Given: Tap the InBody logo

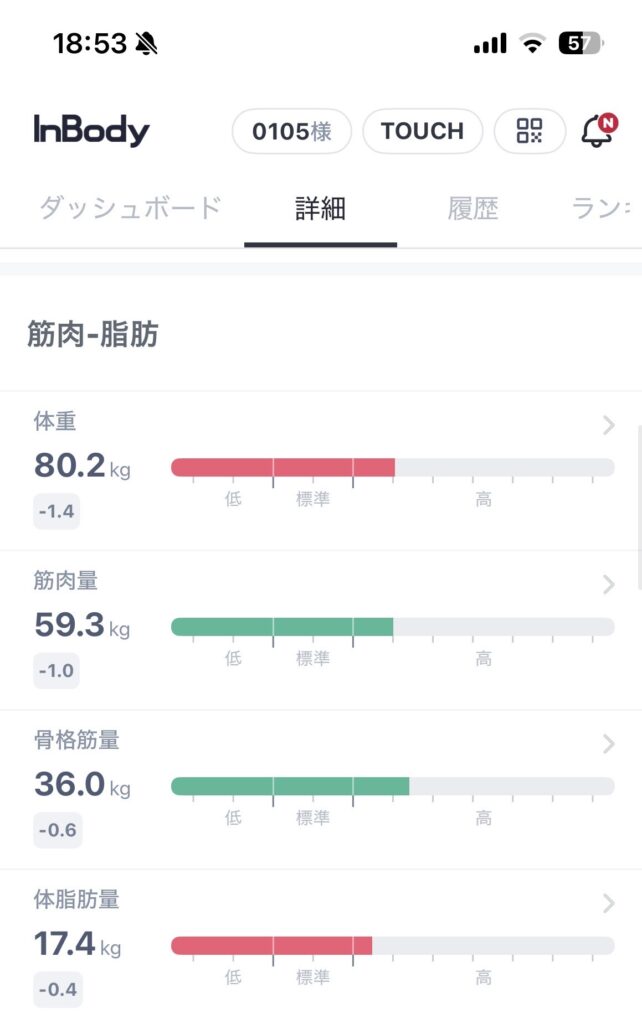Looking at the screenshot, I should point(91,131).
